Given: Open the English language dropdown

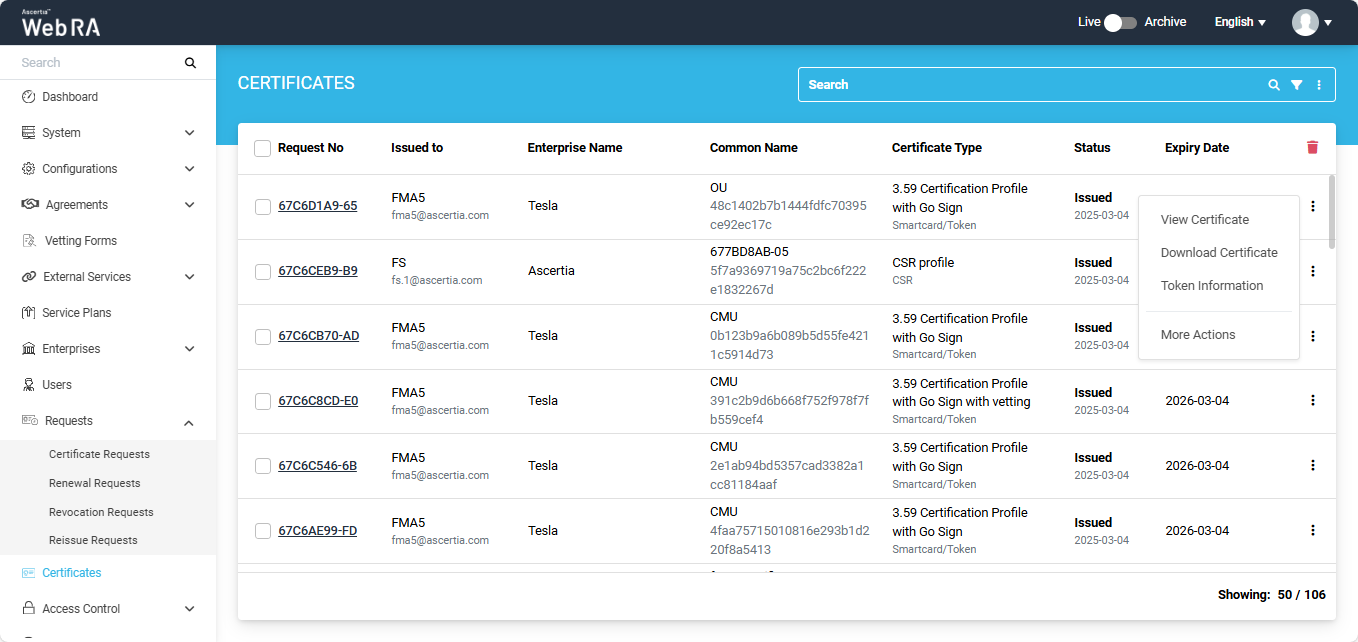Looking at the screenshot, I should point(1239,22).
